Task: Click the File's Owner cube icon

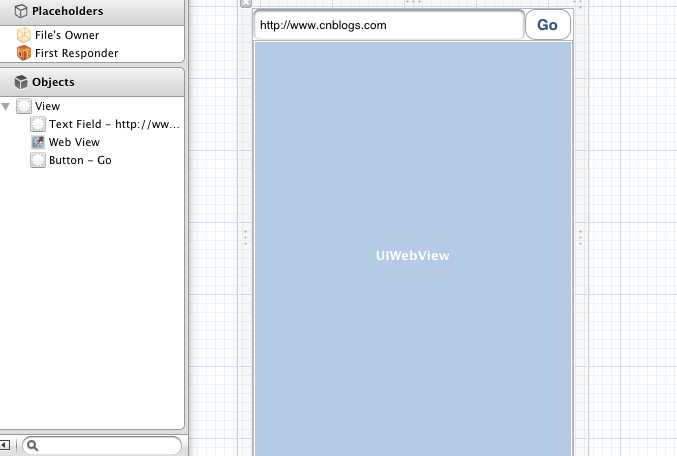Action: (24, 35)
